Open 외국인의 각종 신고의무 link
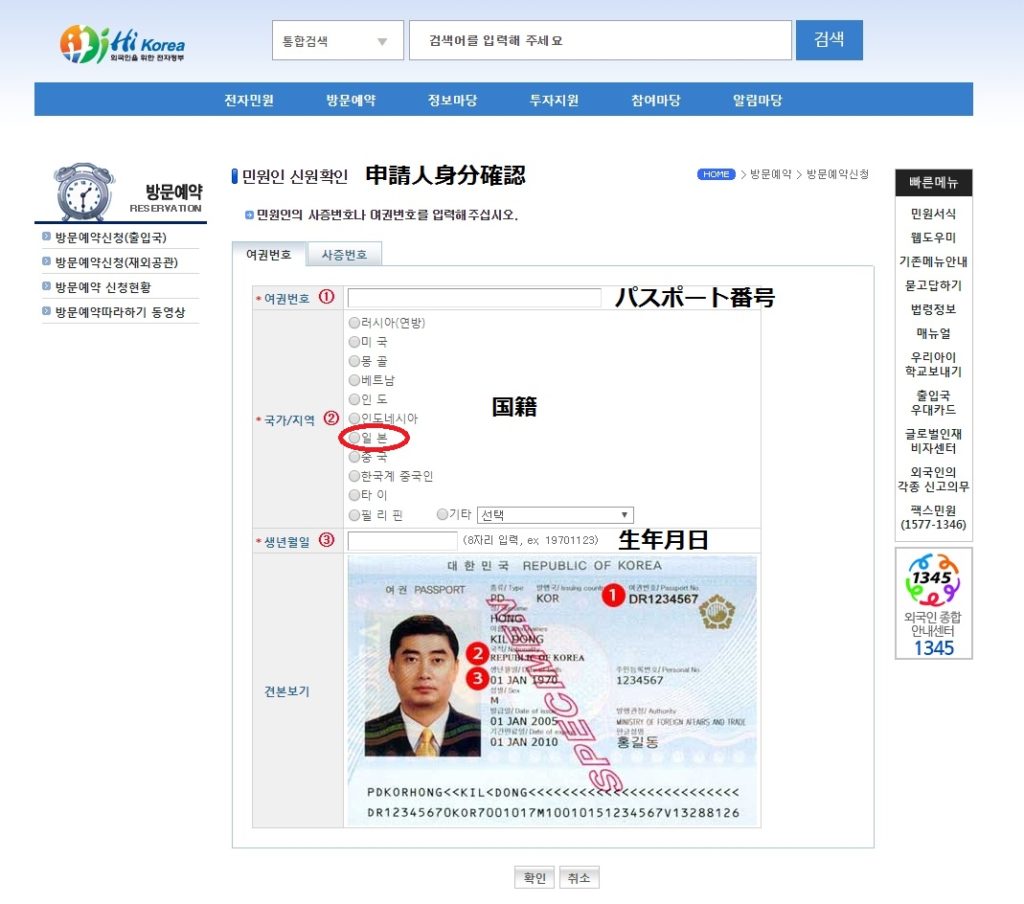1024x904 pixels. click(x=933, y=479)
